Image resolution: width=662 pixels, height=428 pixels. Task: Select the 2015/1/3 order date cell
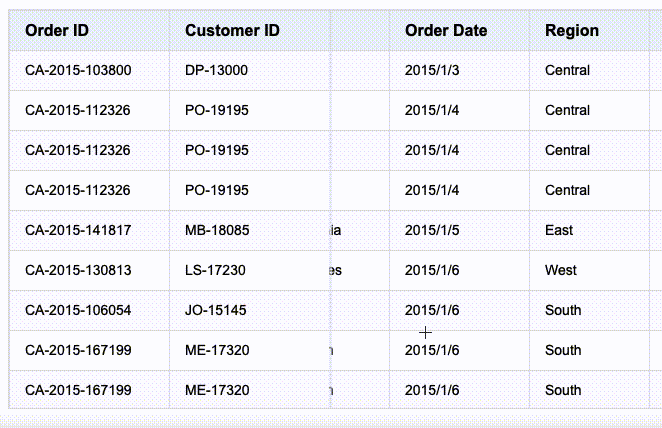click(x=432, y=70)
